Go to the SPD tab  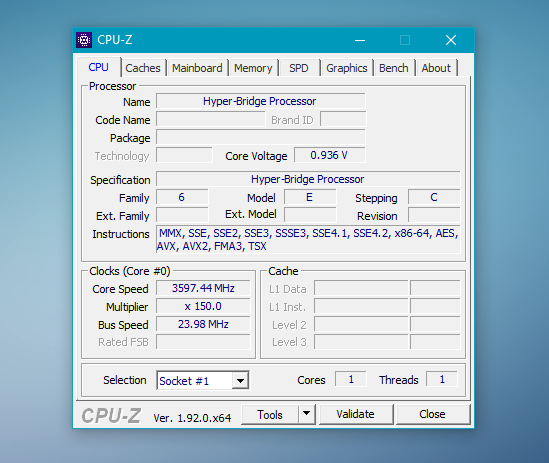(x=299, y=68)
